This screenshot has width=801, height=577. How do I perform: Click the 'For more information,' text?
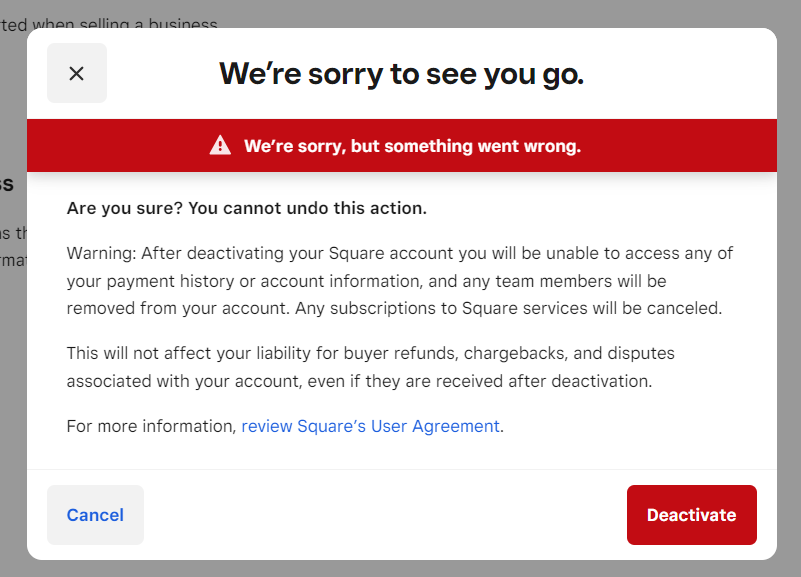[x=151, y=426]
